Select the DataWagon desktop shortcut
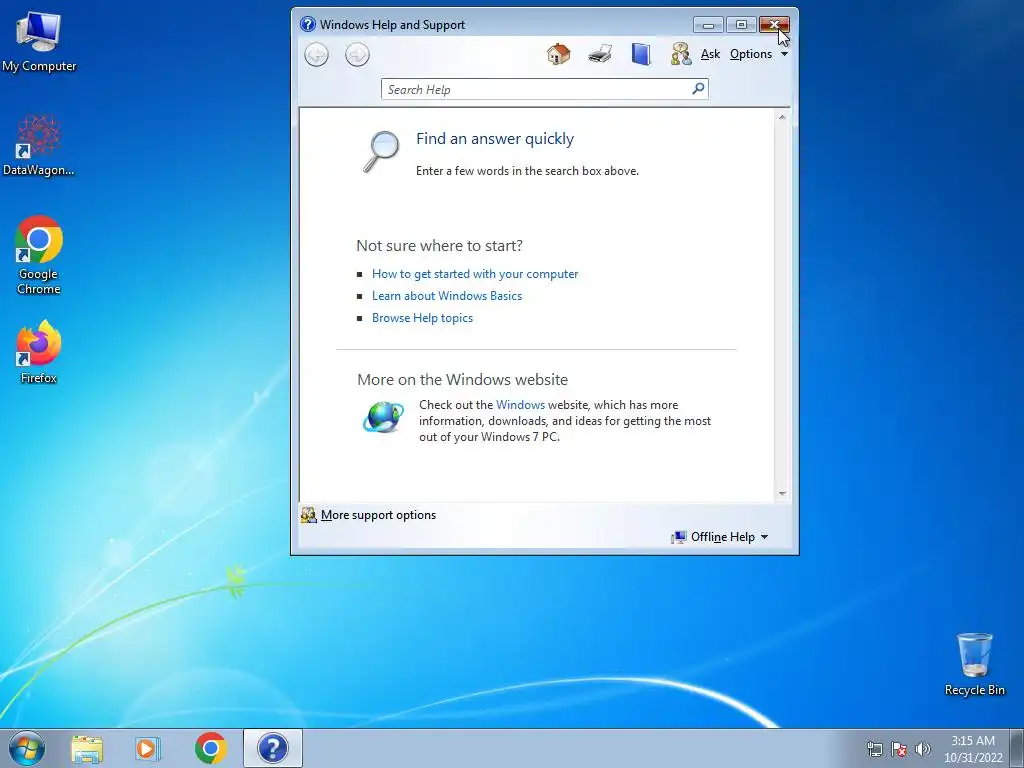Viewport: 1024px width, 768px height. [x=39, y=145]
